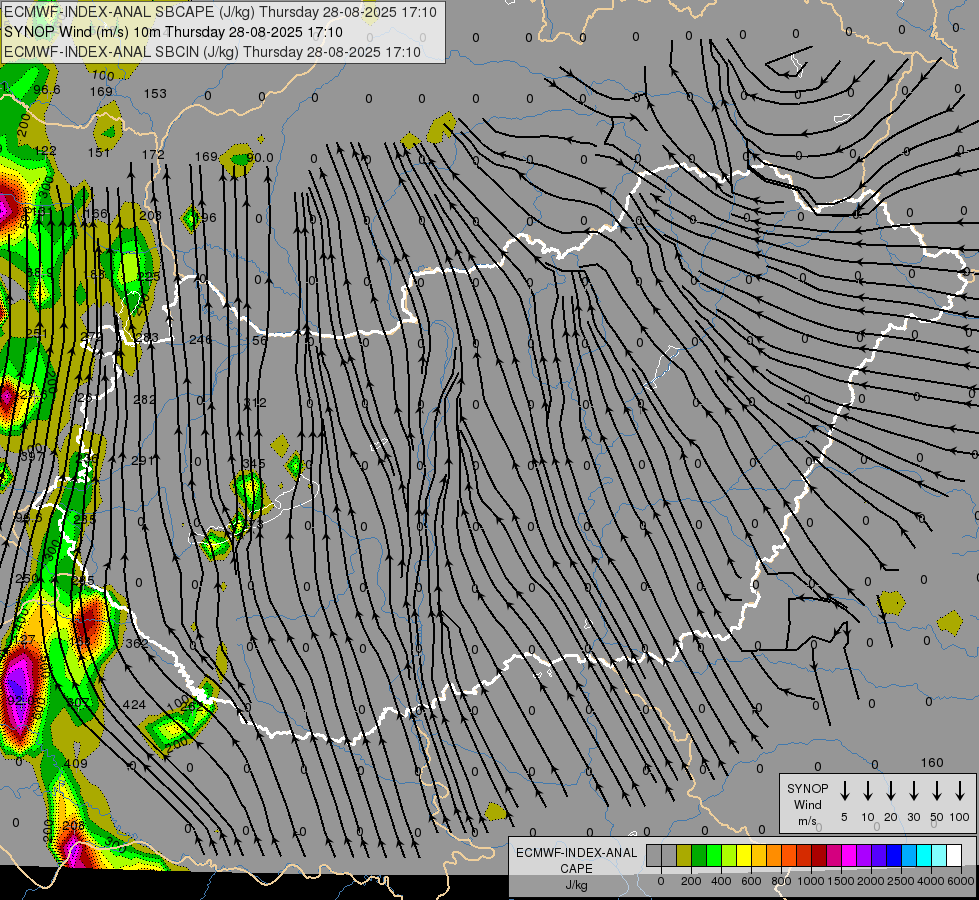Click the 345 value on the map
This screenshot has width=979, height=900.
[254, 463]
